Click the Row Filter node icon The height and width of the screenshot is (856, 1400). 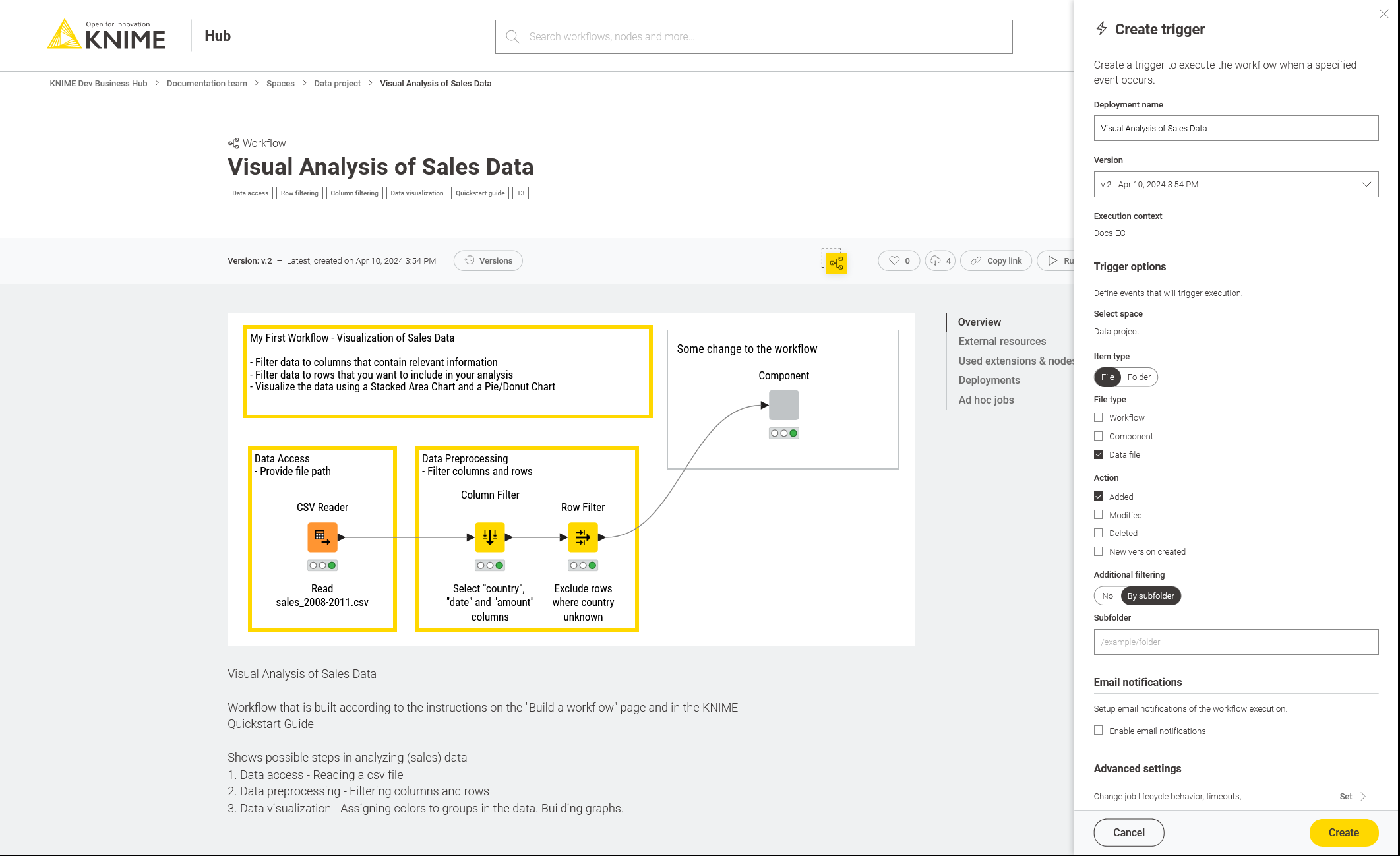click(x=583, y=537)
